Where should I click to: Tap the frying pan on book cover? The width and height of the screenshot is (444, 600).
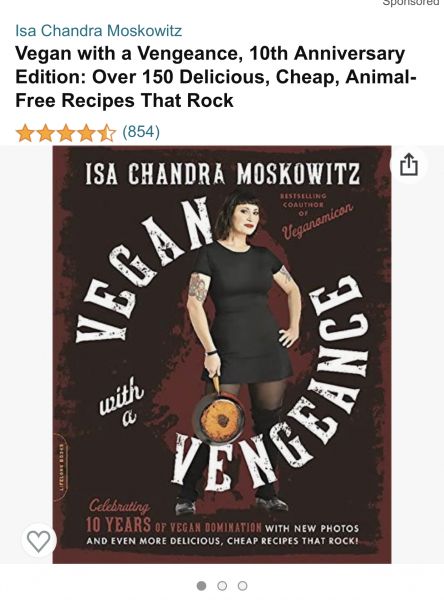click(x=219, y=417)
